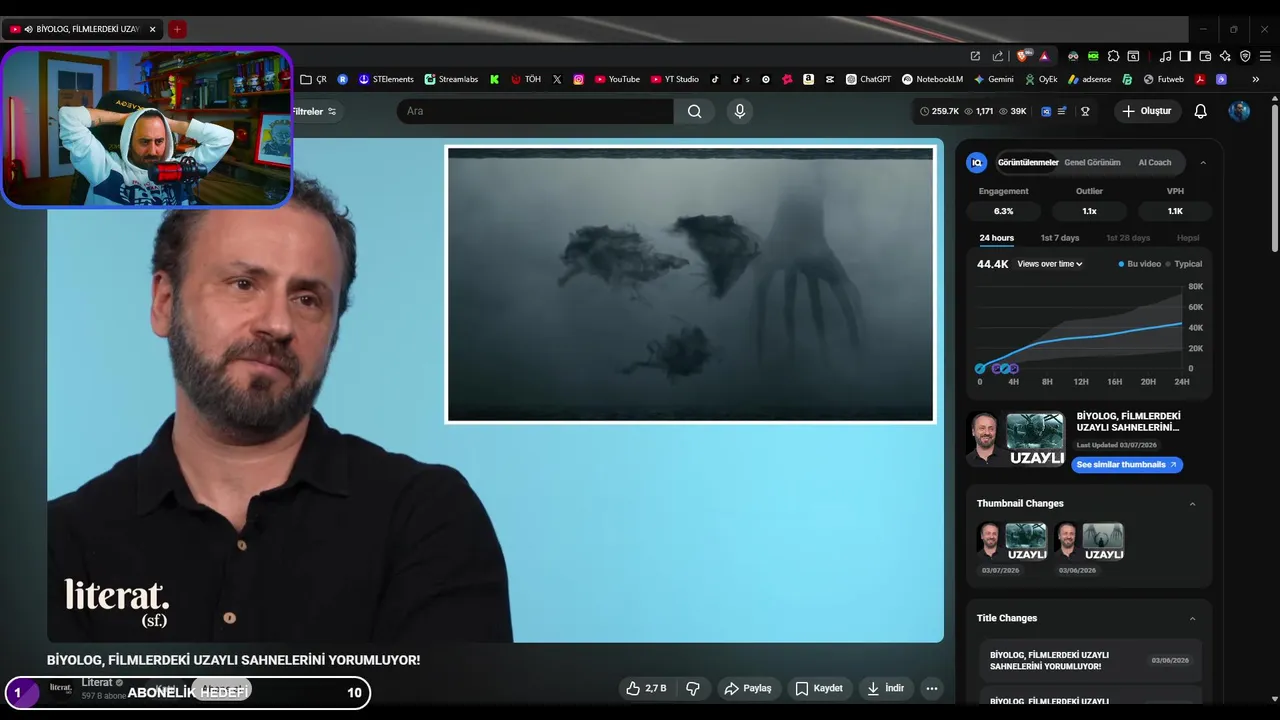1280x720 pixels.
Task: Click the page vertical scrollbar thumb
Action: coord(1274,180)
